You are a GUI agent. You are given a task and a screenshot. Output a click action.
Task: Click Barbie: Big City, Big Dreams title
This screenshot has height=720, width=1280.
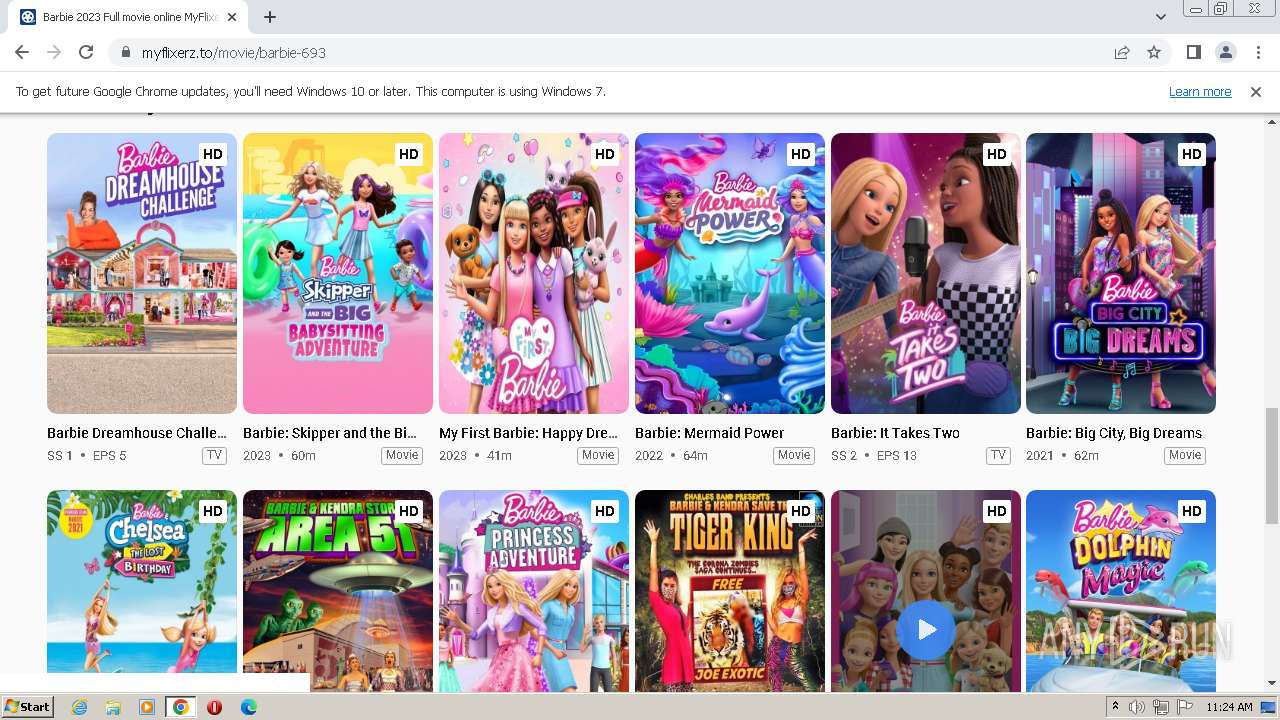click(1114, 433)
